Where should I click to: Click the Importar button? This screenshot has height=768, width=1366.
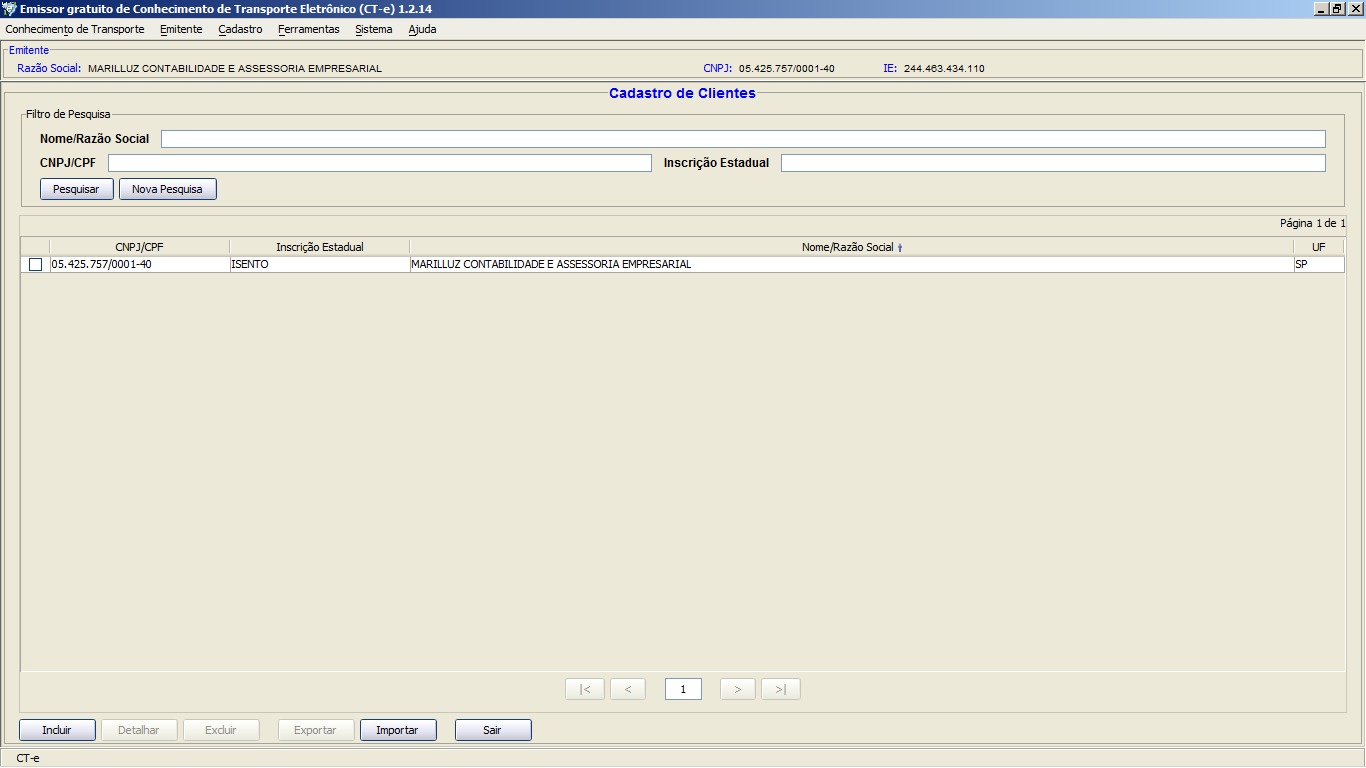point(397,730)
